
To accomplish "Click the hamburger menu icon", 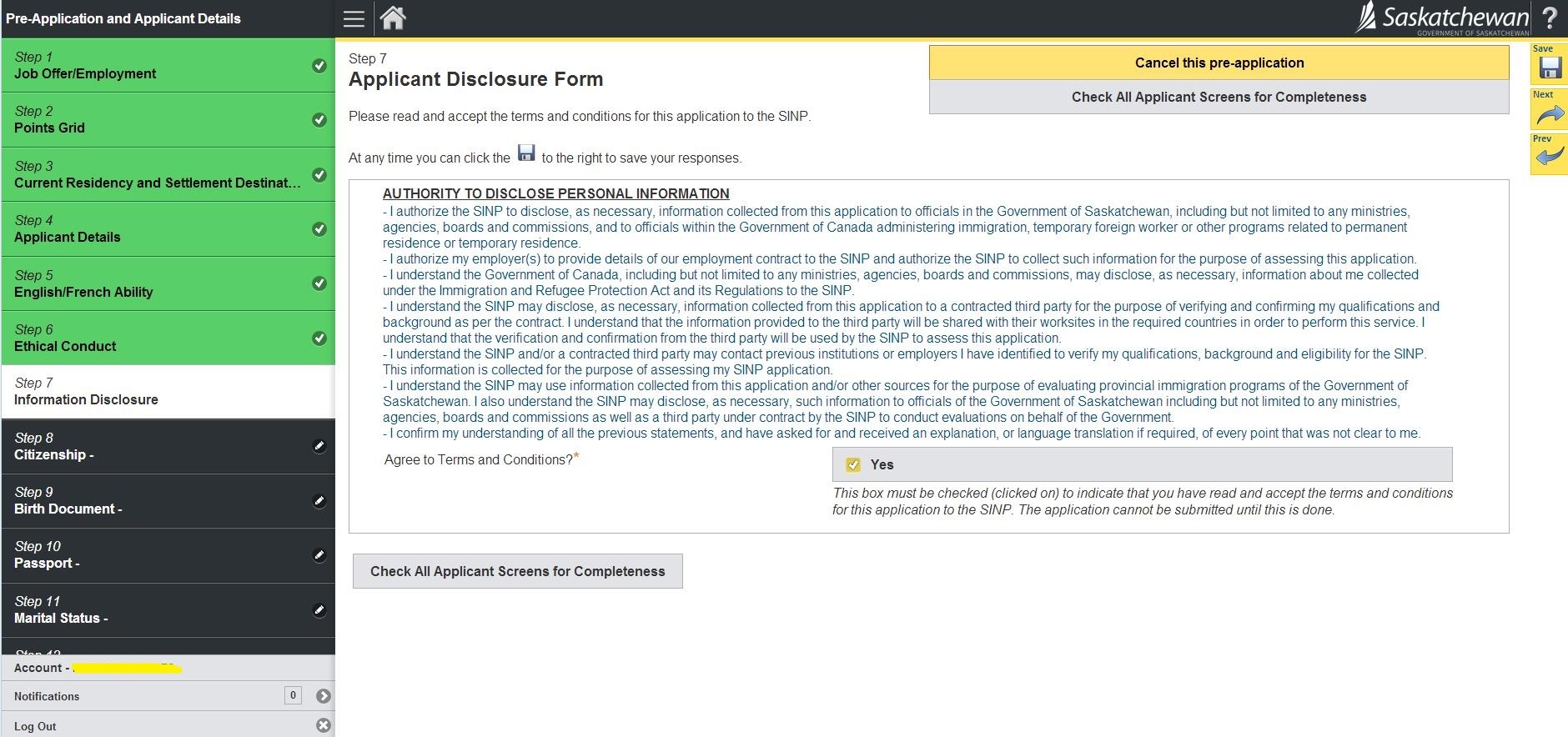I will (x=354, y=18).
